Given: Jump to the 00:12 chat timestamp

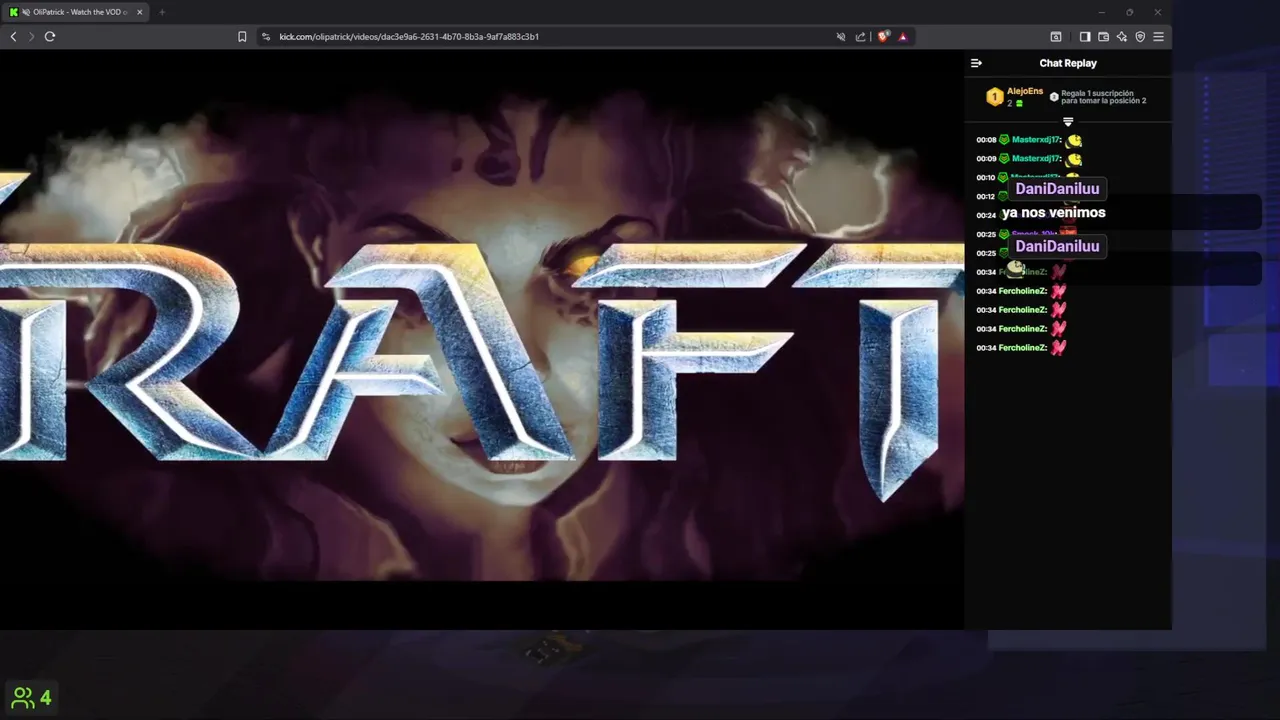Looking at the screenshot, I should pyautogui.click(x=986, y=196).
